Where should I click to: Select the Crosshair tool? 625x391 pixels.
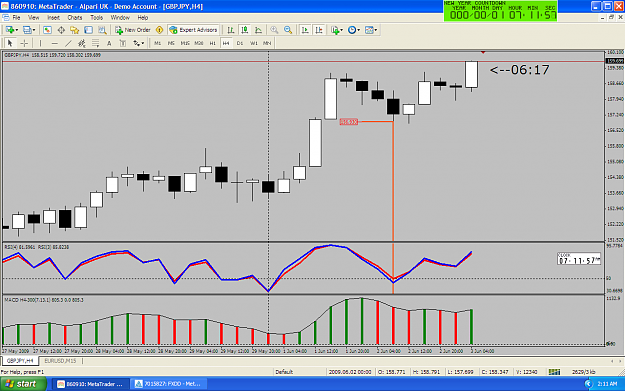[x=24, y=43]
